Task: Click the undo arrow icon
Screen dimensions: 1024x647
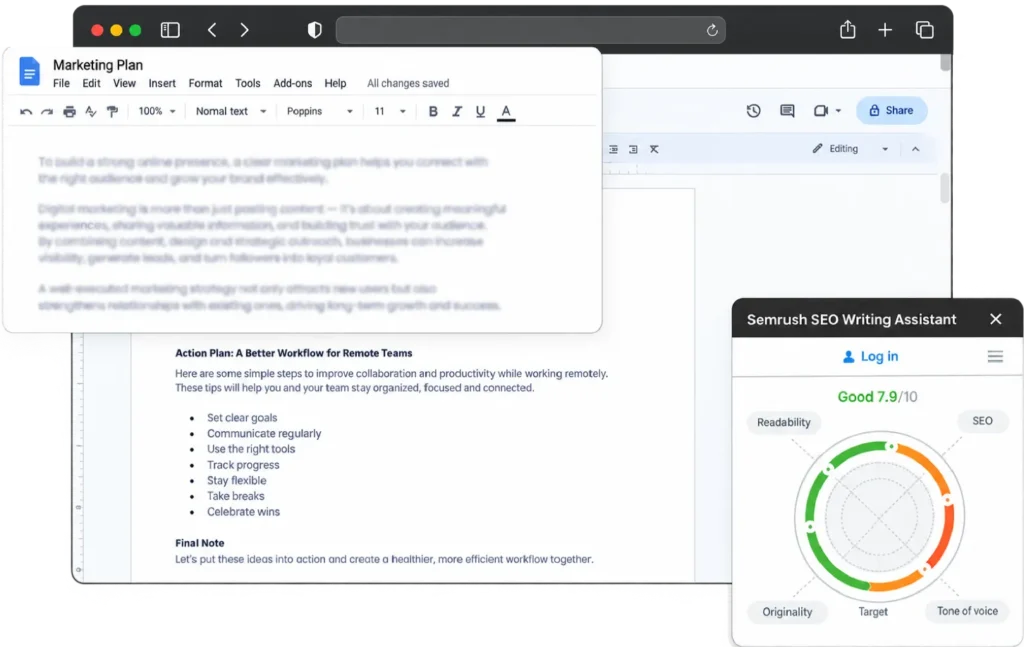Action: coord(26,112)
